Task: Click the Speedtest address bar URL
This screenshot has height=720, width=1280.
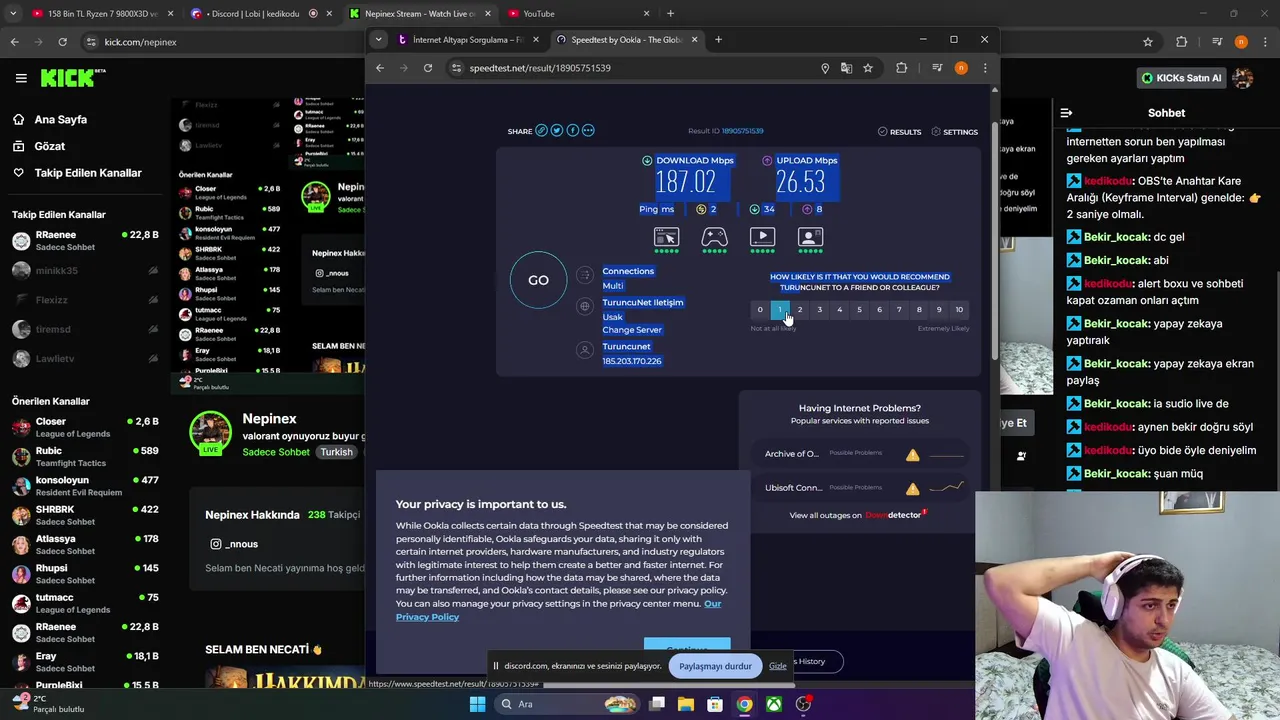Action: point(540,68)
